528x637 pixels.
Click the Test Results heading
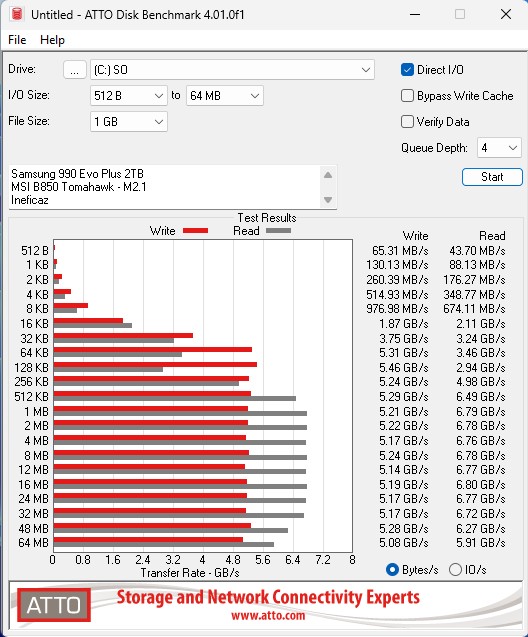click(267, 218)
